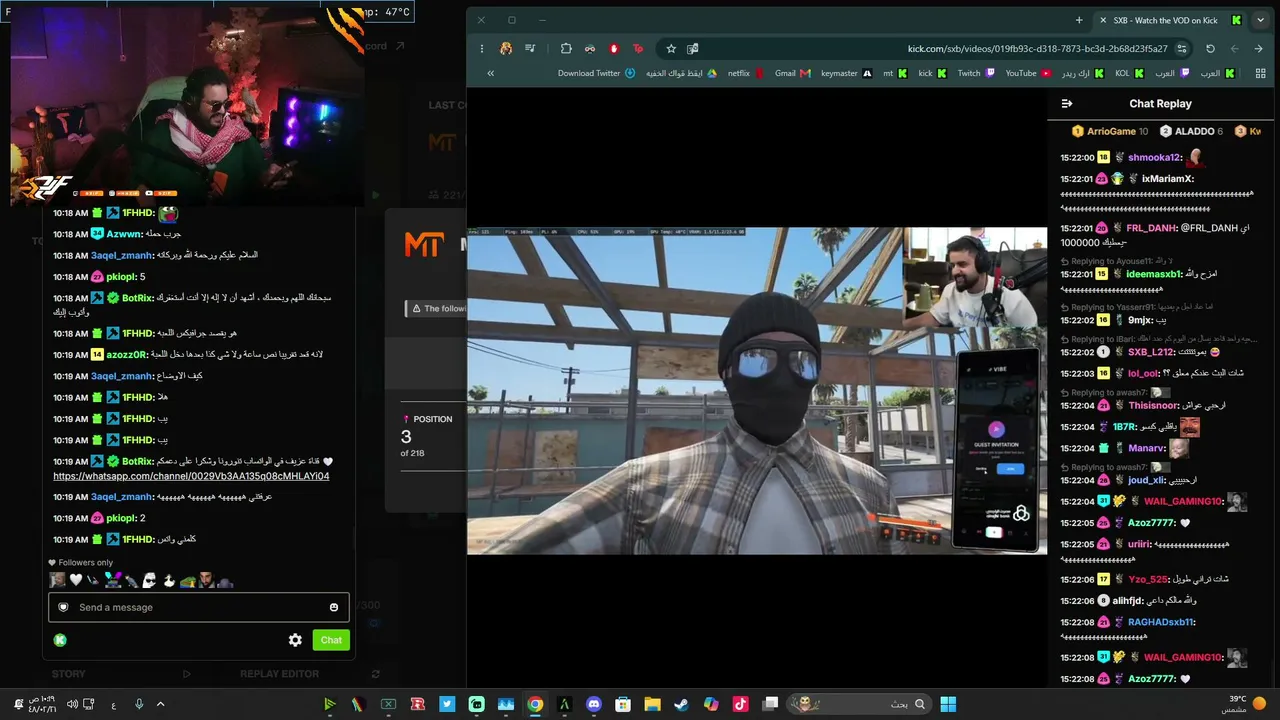This screenshot has height=720, width=1280.
Task: Click the taskbar search box
Action: [x=860, y=704]
